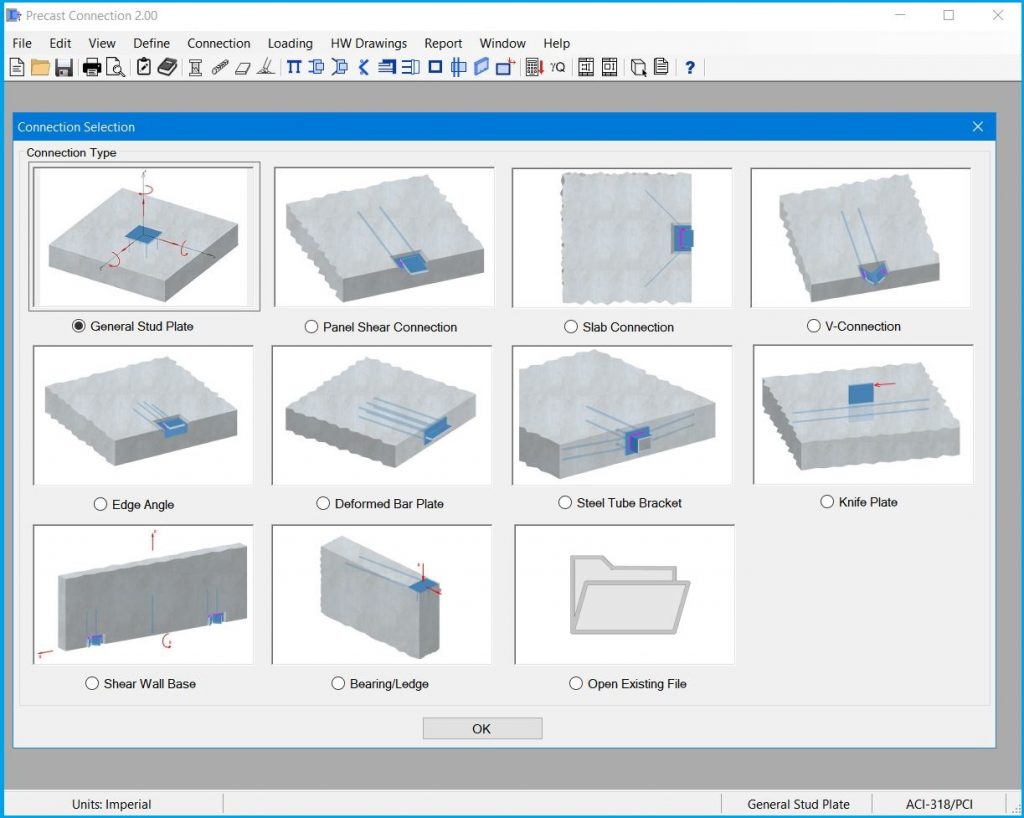Open Help using the question mark icon
The height and width of the screenshot is (818, 1024).
tap(690, 67)
